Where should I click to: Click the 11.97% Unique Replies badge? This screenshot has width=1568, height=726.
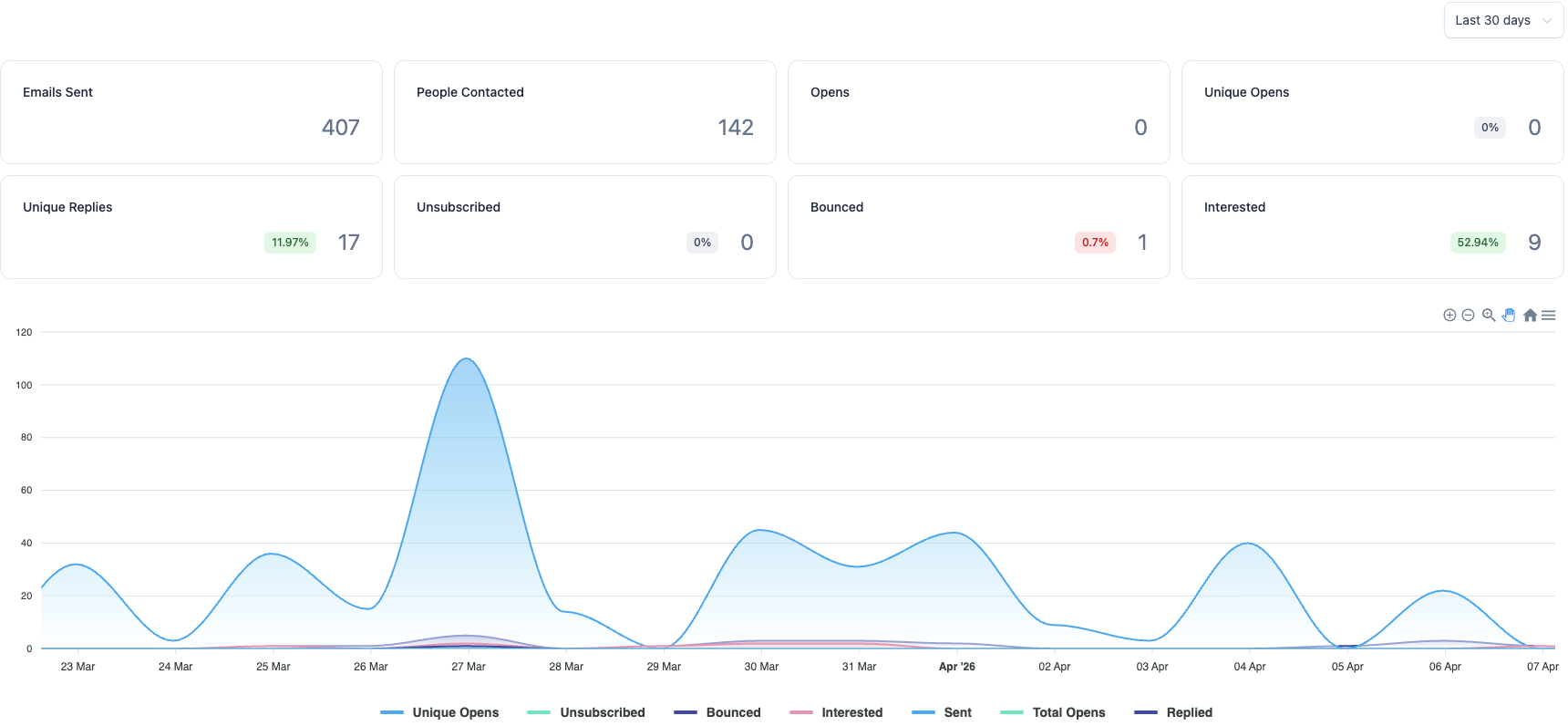(x=290, y=243)
